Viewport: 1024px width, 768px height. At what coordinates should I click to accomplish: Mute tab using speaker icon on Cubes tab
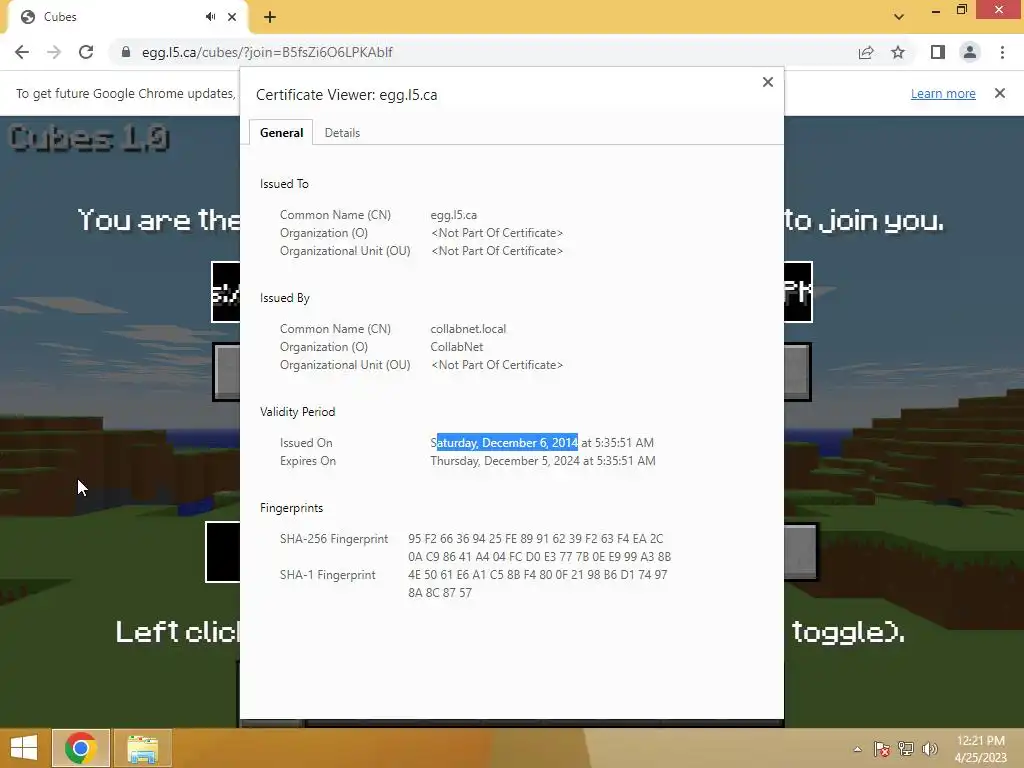point(210,17)
